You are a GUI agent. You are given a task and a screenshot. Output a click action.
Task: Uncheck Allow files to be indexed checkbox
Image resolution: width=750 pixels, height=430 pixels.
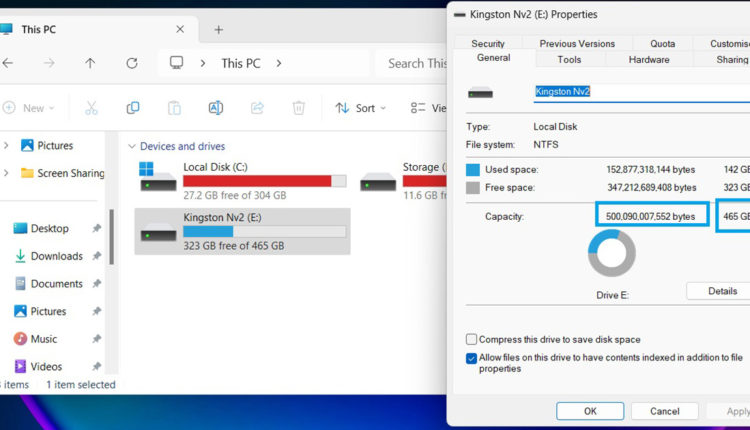coord(472,358)
